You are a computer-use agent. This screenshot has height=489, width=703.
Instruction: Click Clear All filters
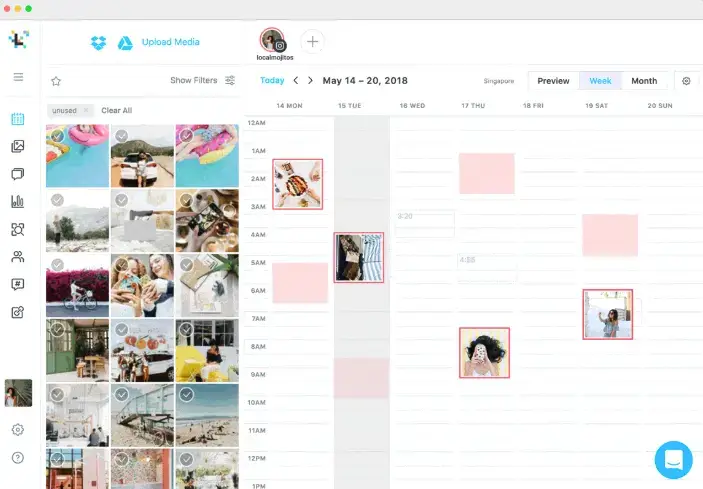(117, 110)
